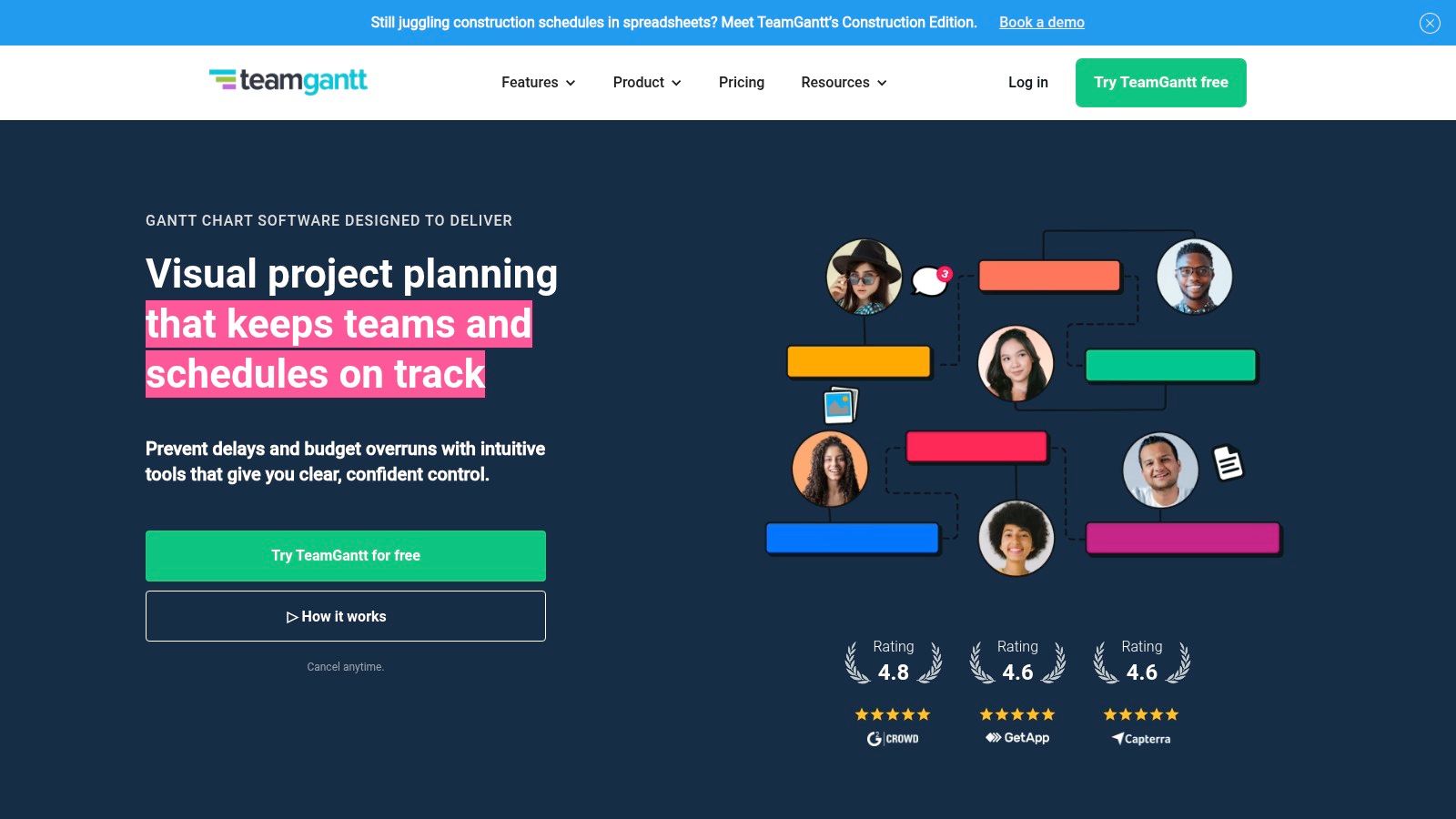
Task: Click the Capterra logo
Action: 1141,739
